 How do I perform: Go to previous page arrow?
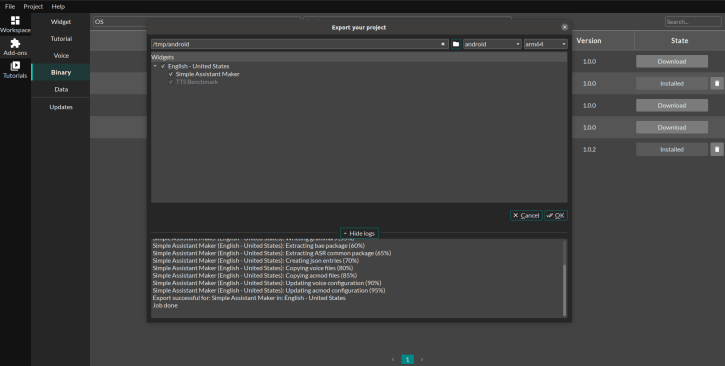click(393, 359)
